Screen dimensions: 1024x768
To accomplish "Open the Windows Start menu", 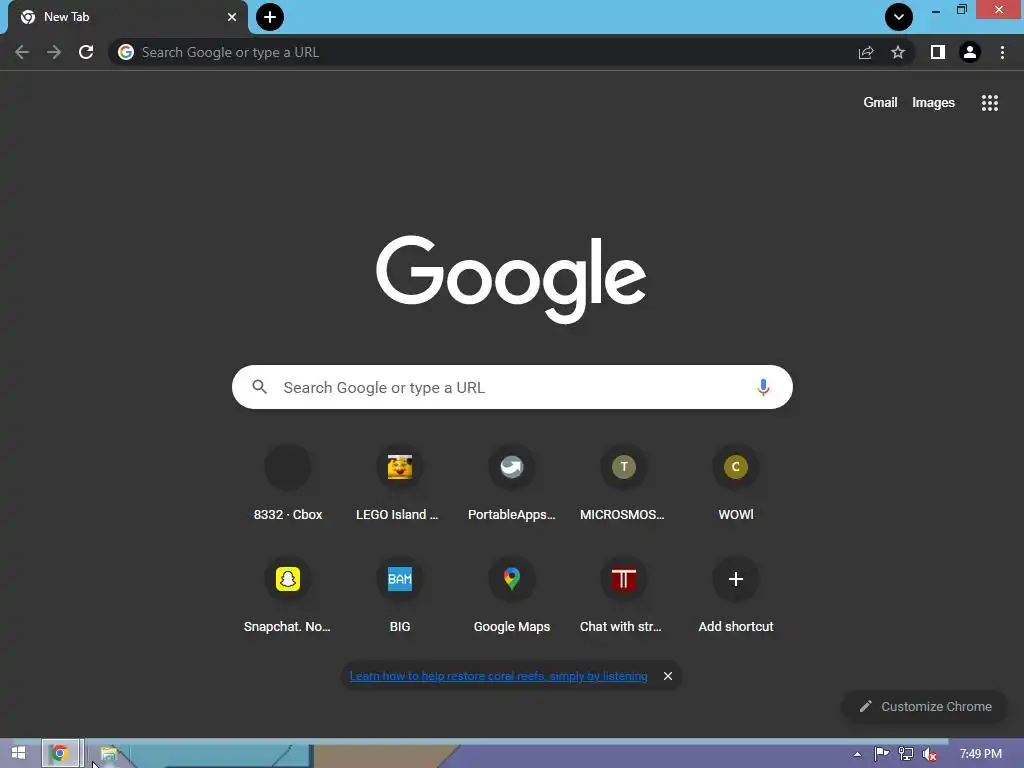I will [x=18, y=754].
